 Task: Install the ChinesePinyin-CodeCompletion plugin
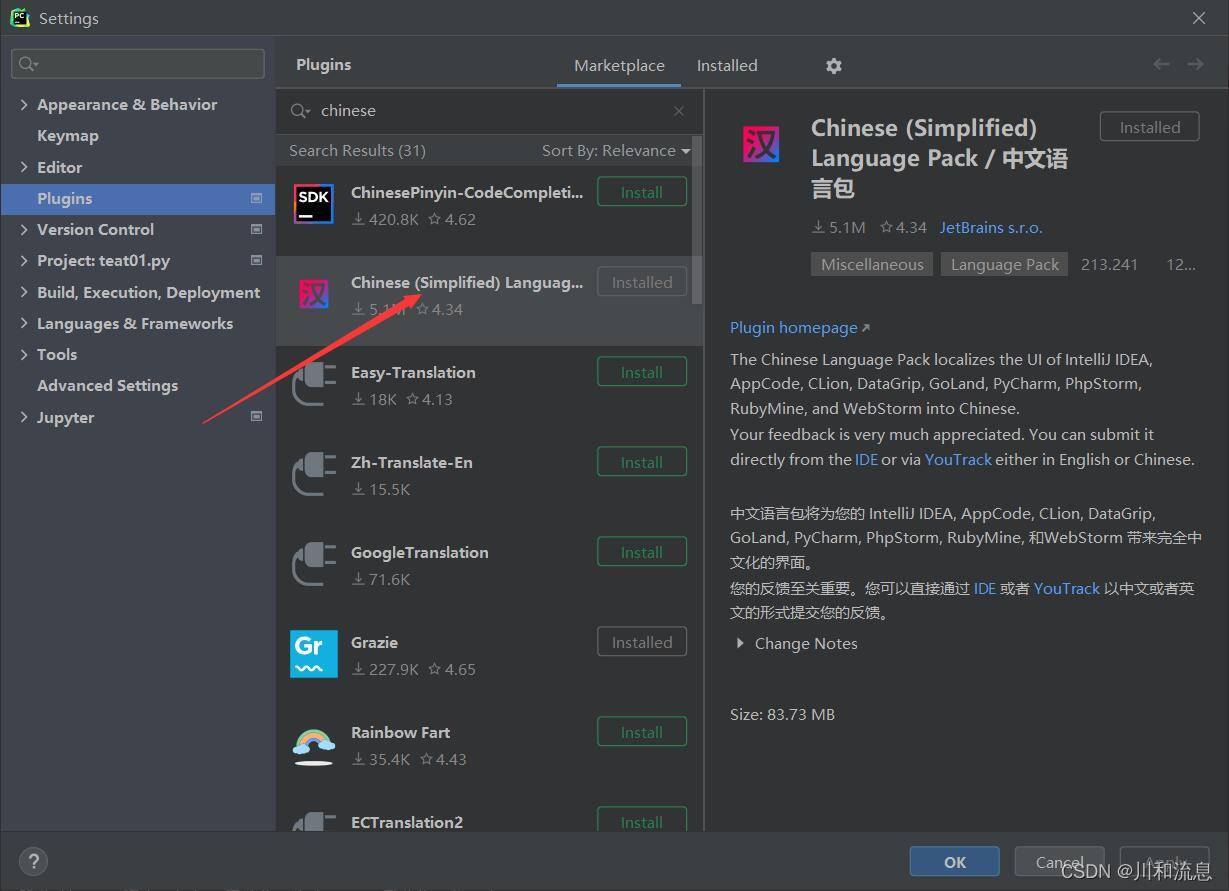(642, 192)
